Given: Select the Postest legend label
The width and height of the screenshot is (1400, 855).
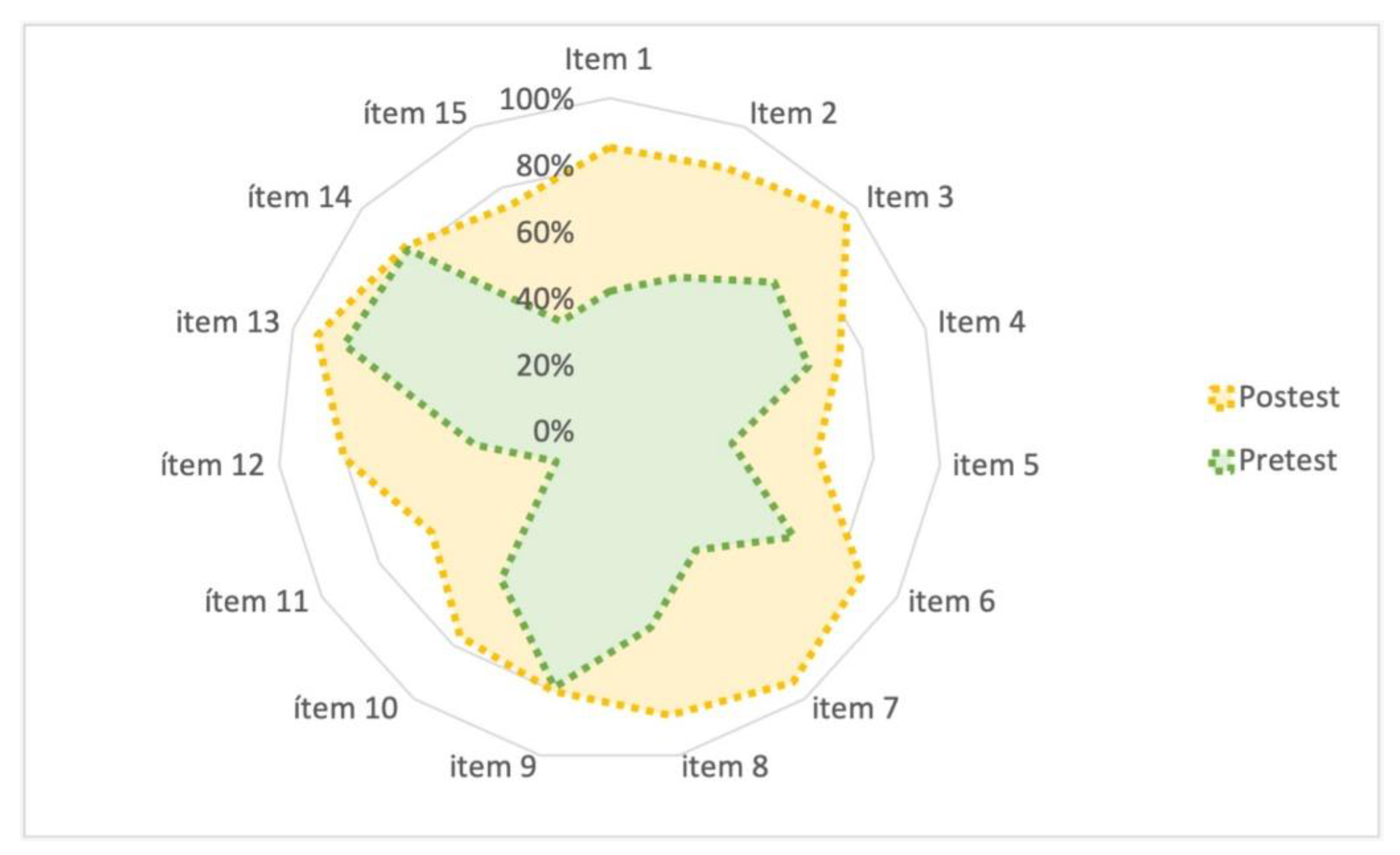Looking at the screenshot, I should [x=1288, y=396].
